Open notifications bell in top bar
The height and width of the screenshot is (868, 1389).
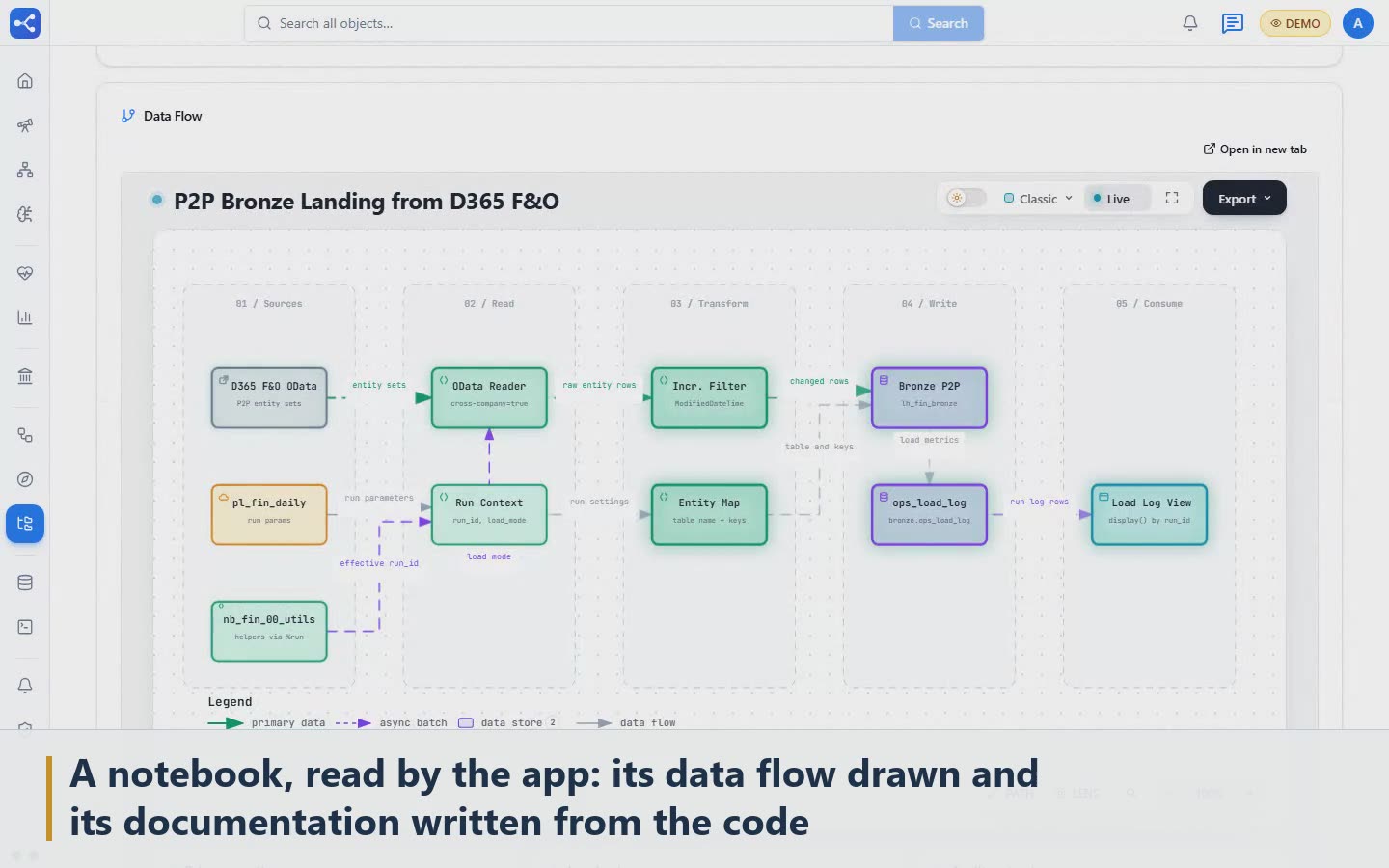click(x=1190, y=23)
